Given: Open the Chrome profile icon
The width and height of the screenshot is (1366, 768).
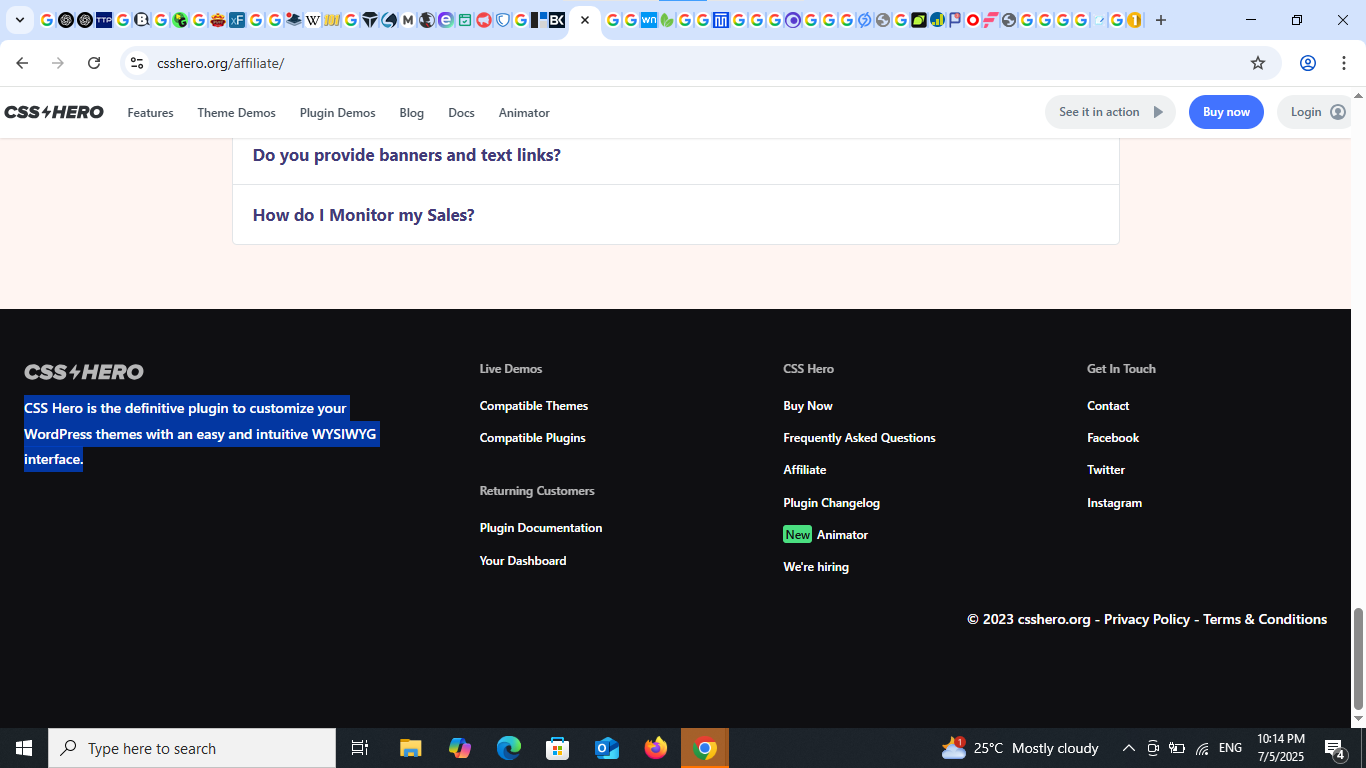Looking at the screenshot, I should (x=1308, y=63).
